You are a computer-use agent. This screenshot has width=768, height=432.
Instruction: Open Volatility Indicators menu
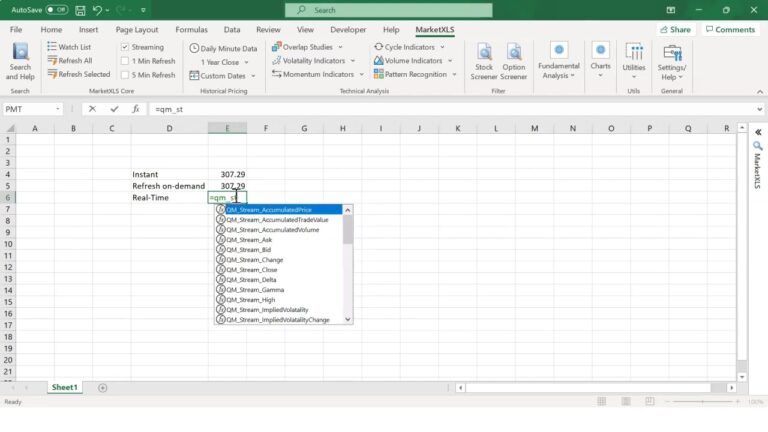point(313,61)
